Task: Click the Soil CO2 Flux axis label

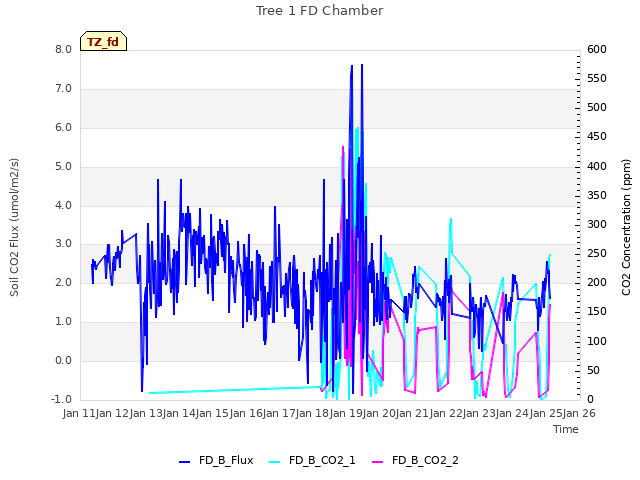Action: point(14,227)
